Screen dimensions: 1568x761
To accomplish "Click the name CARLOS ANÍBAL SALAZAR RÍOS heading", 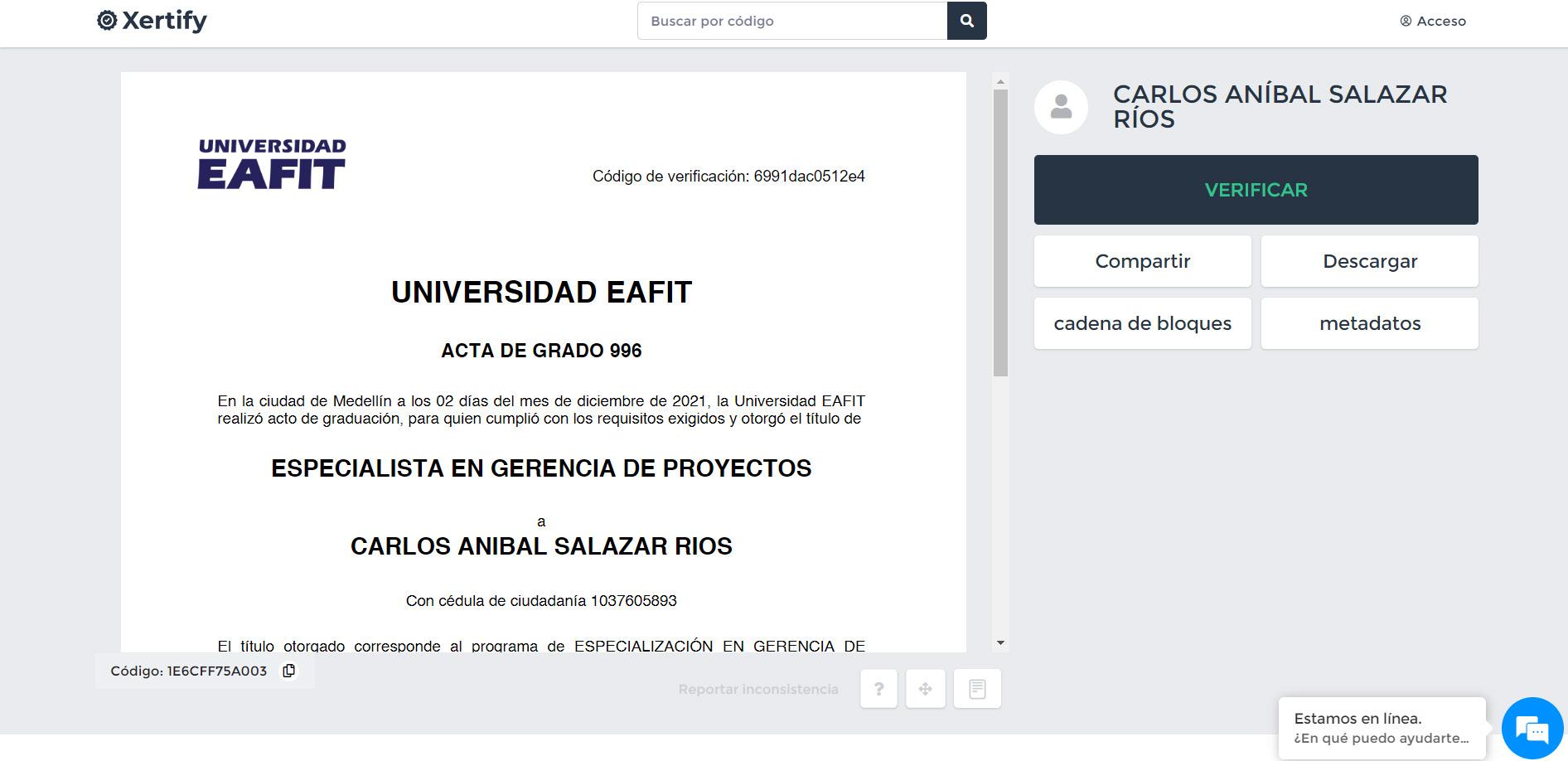I will pyautogui.click(x=1280, y=107).
